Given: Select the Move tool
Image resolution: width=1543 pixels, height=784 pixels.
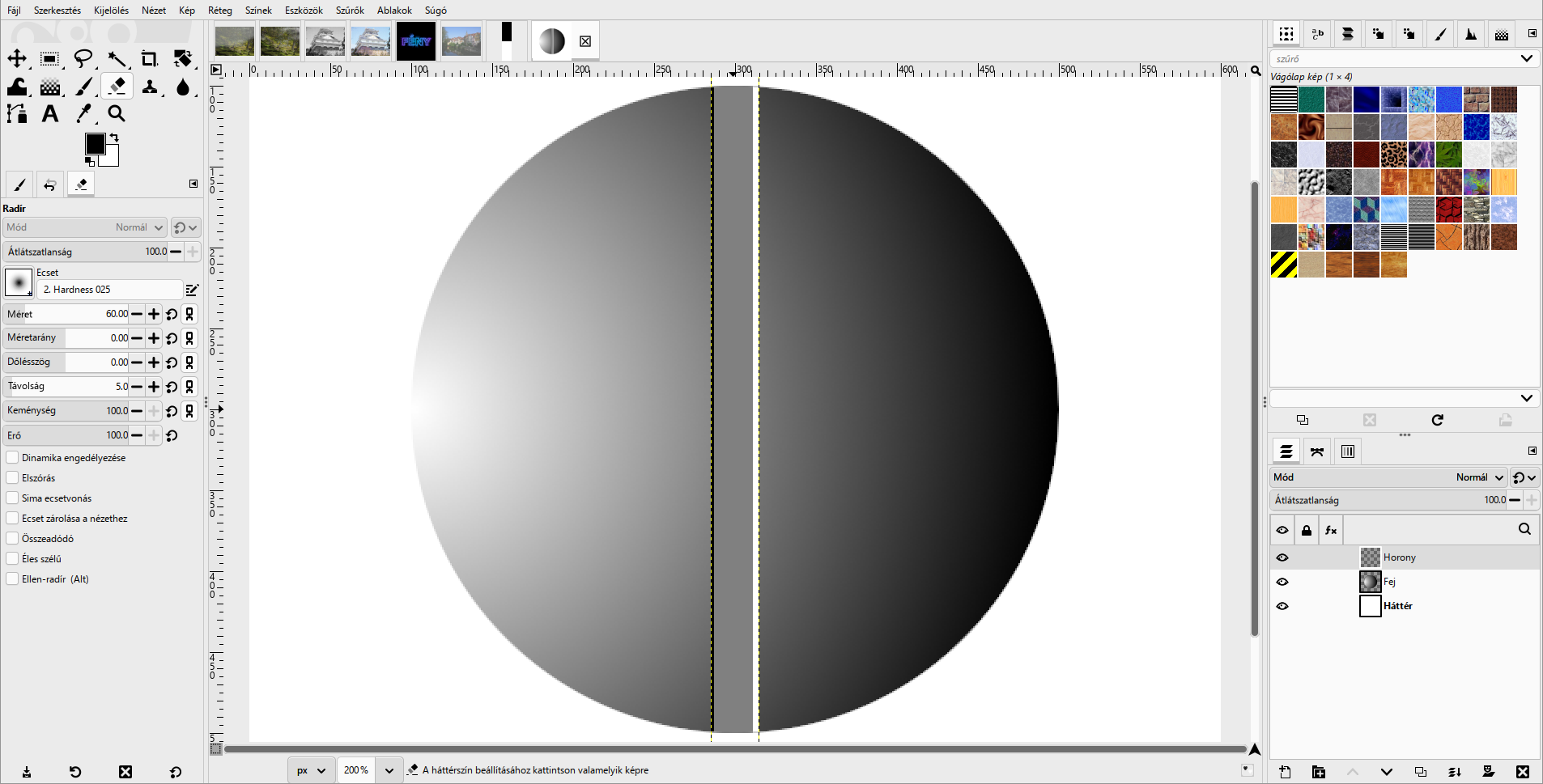Looking at the screenshot, I should (17, 58).
